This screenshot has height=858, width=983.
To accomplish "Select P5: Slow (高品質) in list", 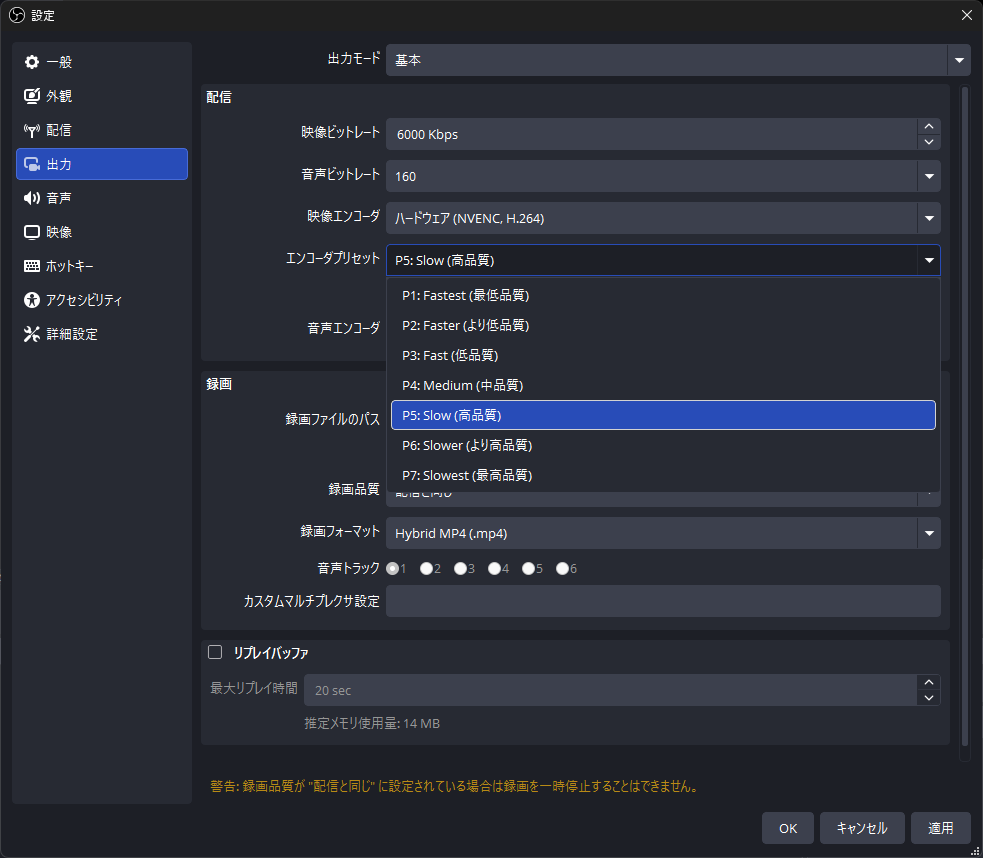I will point(663,416).
